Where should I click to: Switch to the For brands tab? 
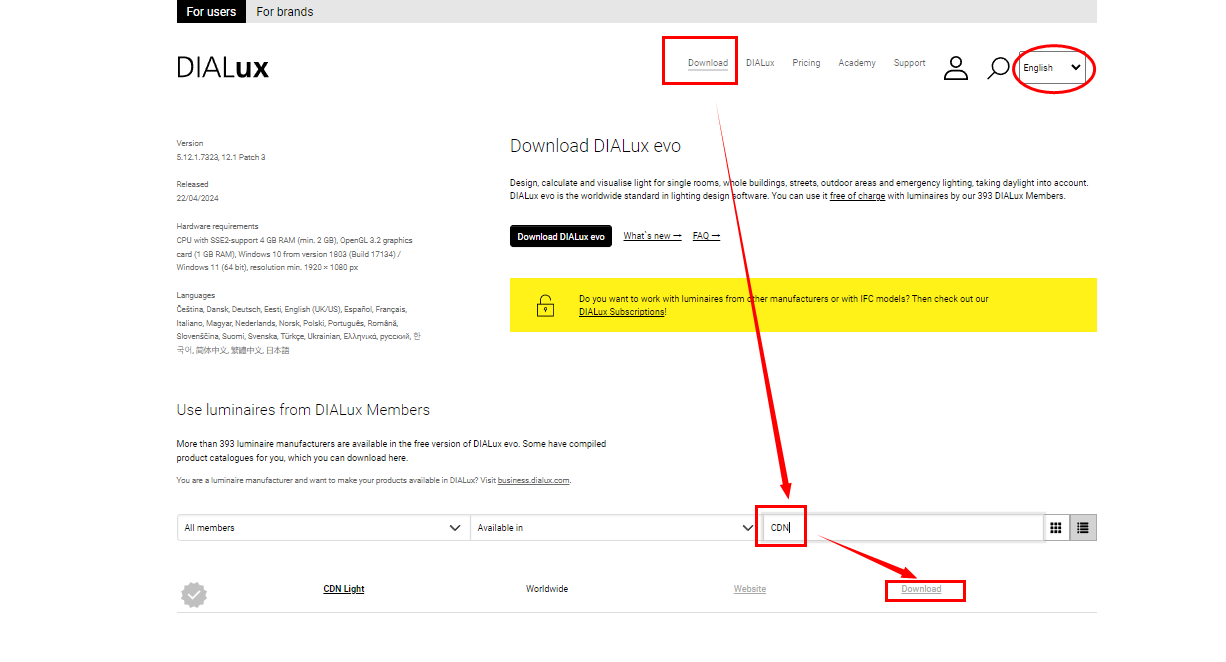pos(284,12)
